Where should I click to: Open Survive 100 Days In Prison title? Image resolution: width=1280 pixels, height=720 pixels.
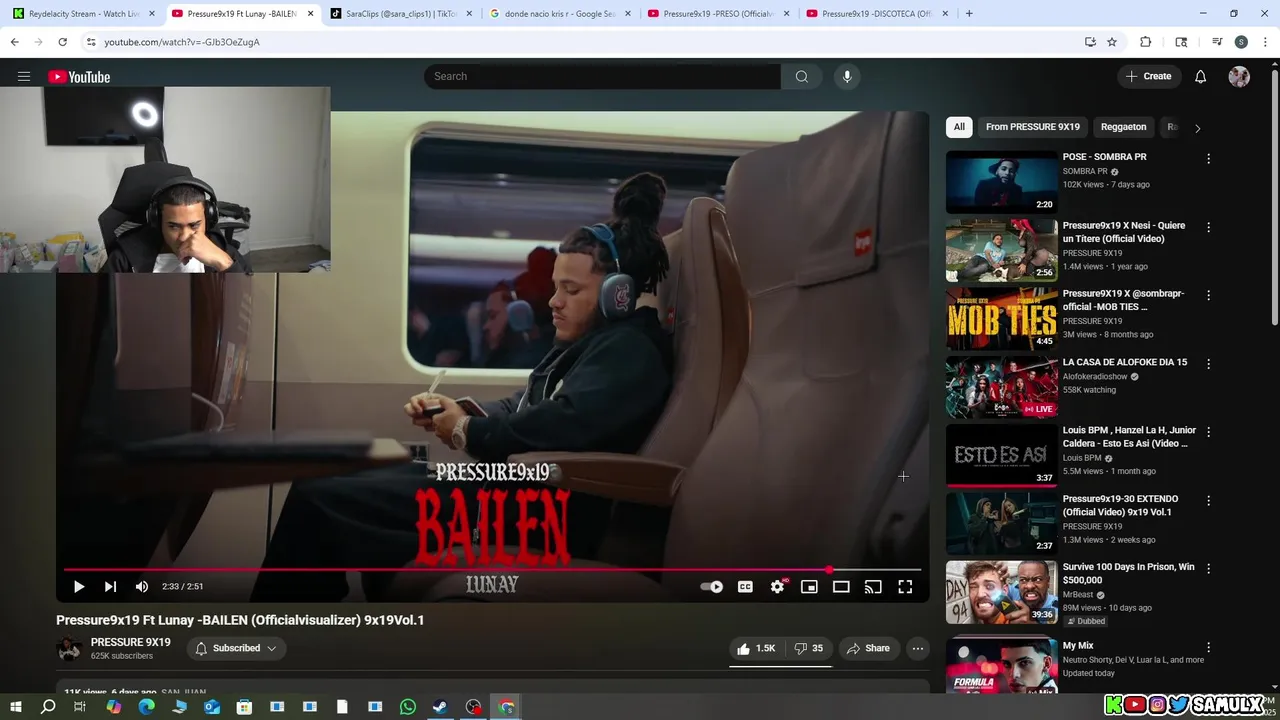coord(1128,573)
